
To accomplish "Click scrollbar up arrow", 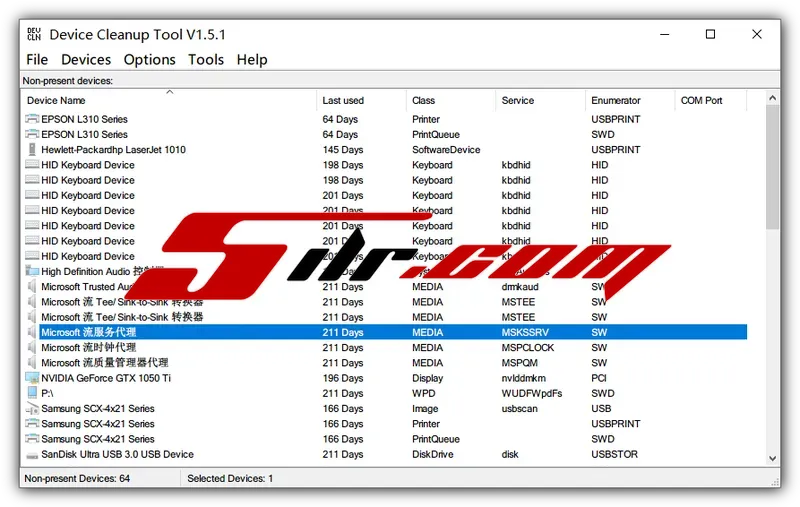I will pos(772,97).
